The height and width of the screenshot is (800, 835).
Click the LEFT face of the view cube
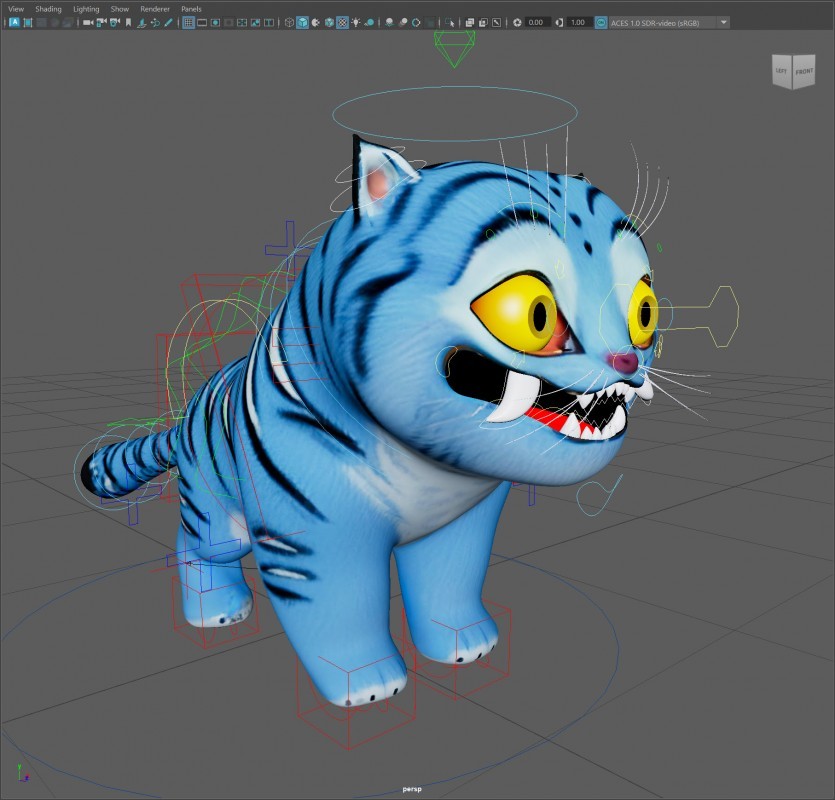(x=780, y=72)
